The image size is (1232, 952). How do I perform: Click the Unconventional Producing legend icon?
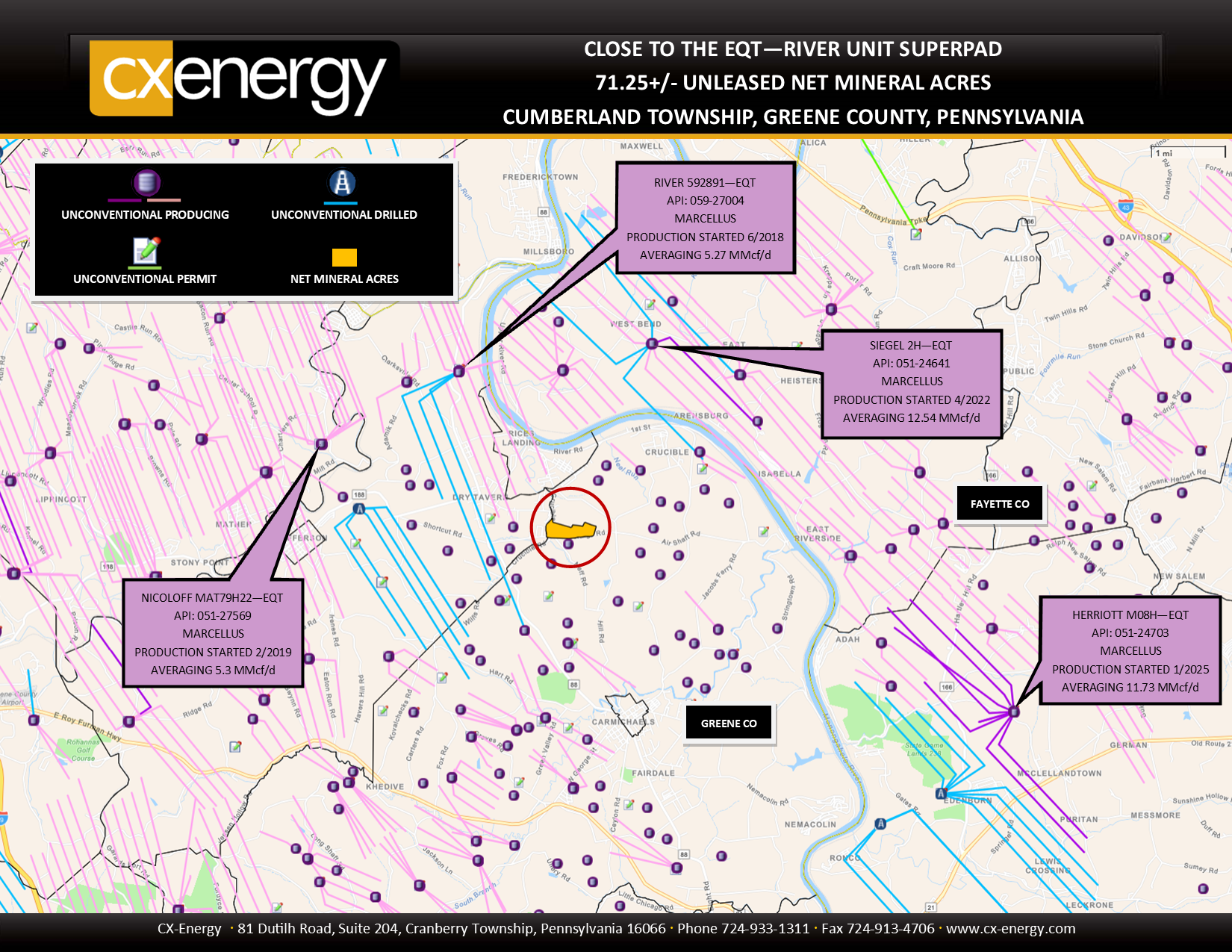click(146, 183)
